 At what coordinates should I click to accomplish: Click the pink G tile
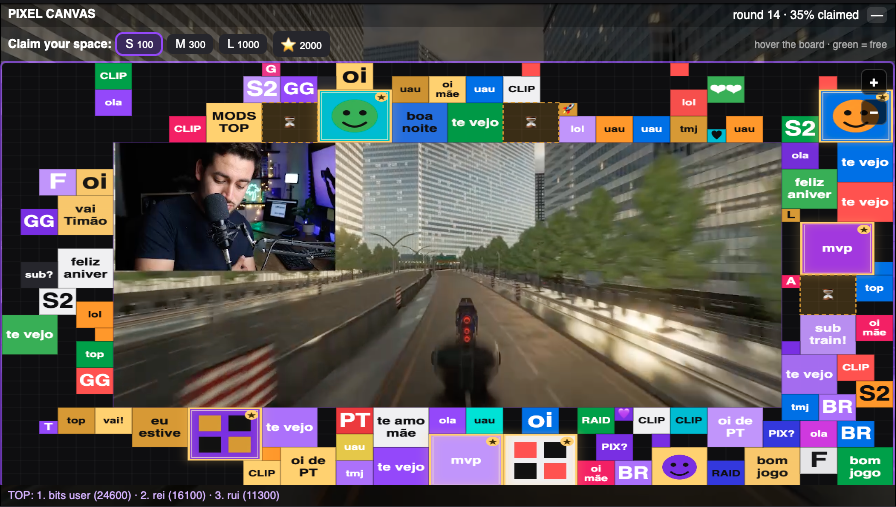(x=271, y=69)
